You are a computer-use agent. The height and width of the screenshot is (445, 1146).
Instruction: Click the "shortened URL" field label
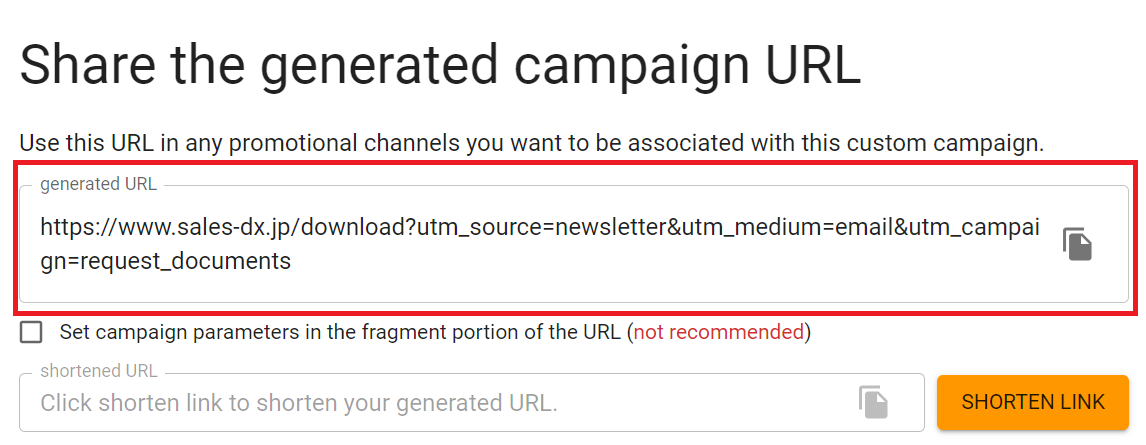99,371
